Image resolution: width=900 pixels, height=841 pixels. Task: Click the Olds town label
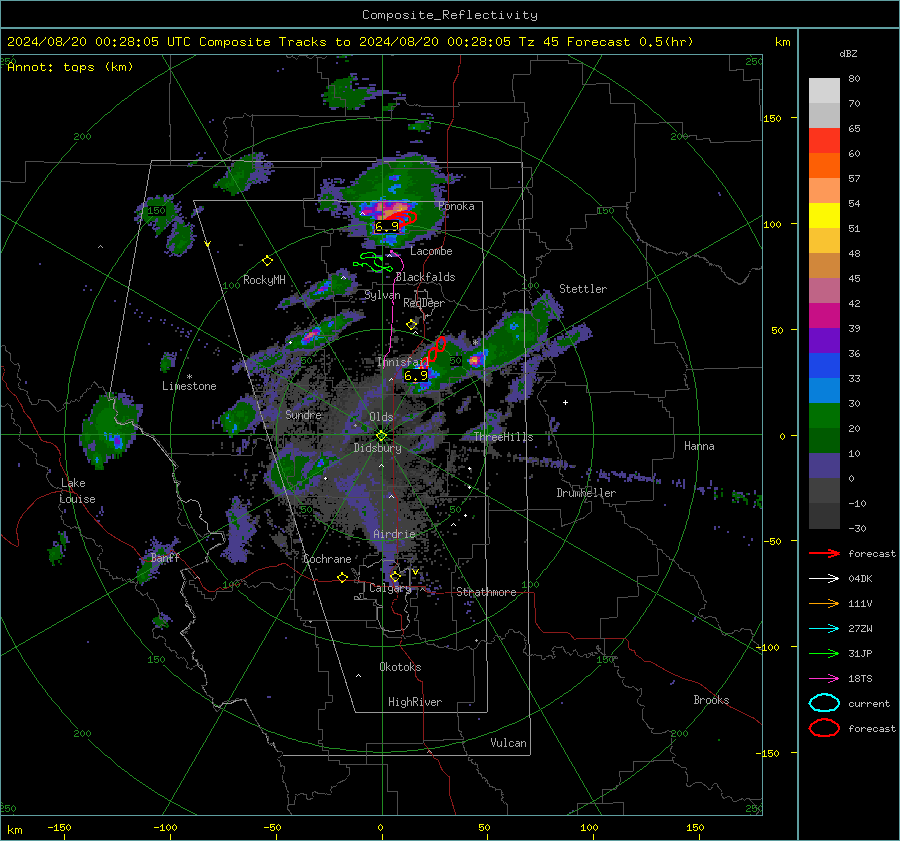(x=381, y=417)
